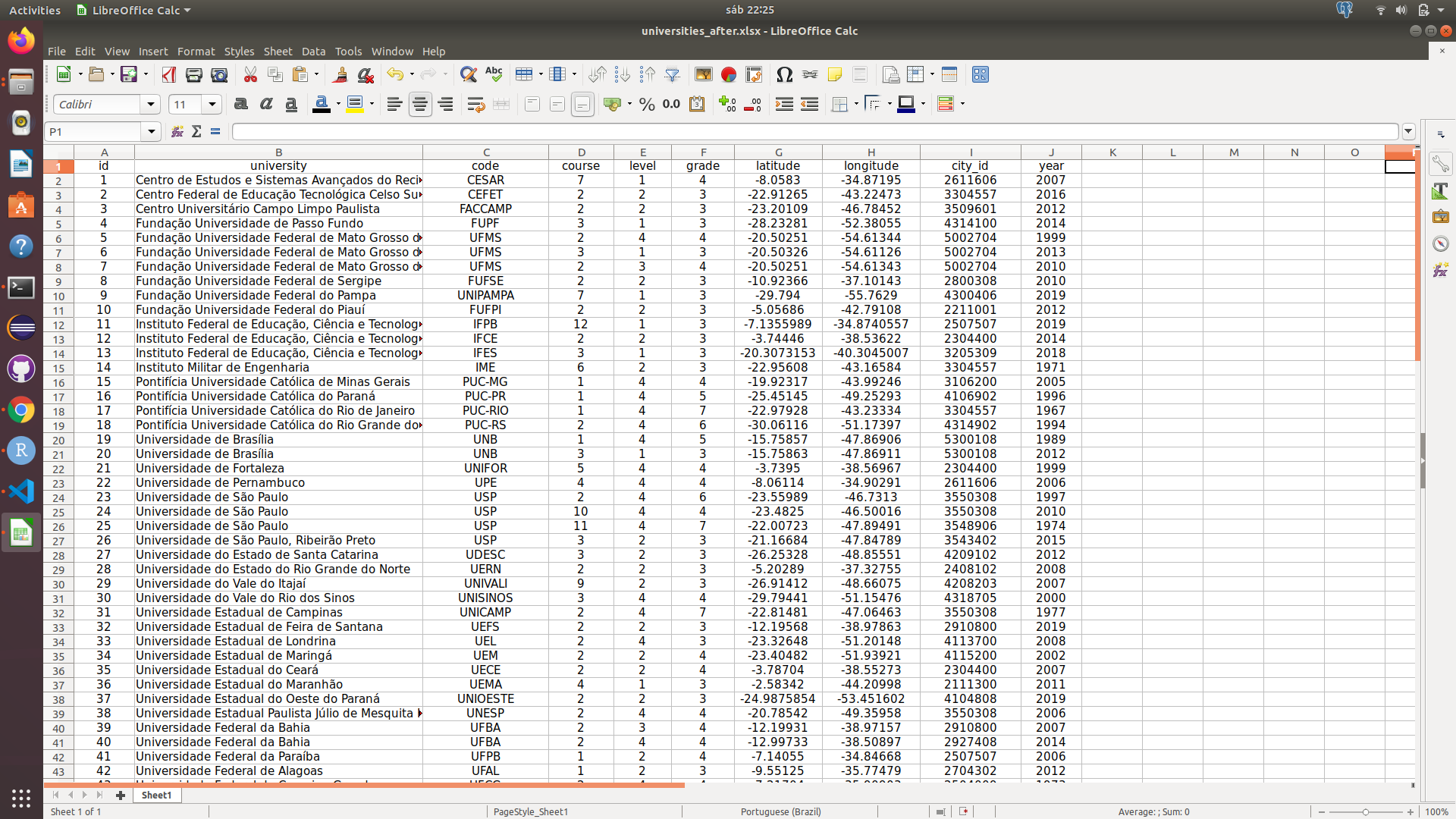The height and width of the screenshot is (819, 1456).
Task: Toggle bold formatting on selected cell
Action: point(240,104)
